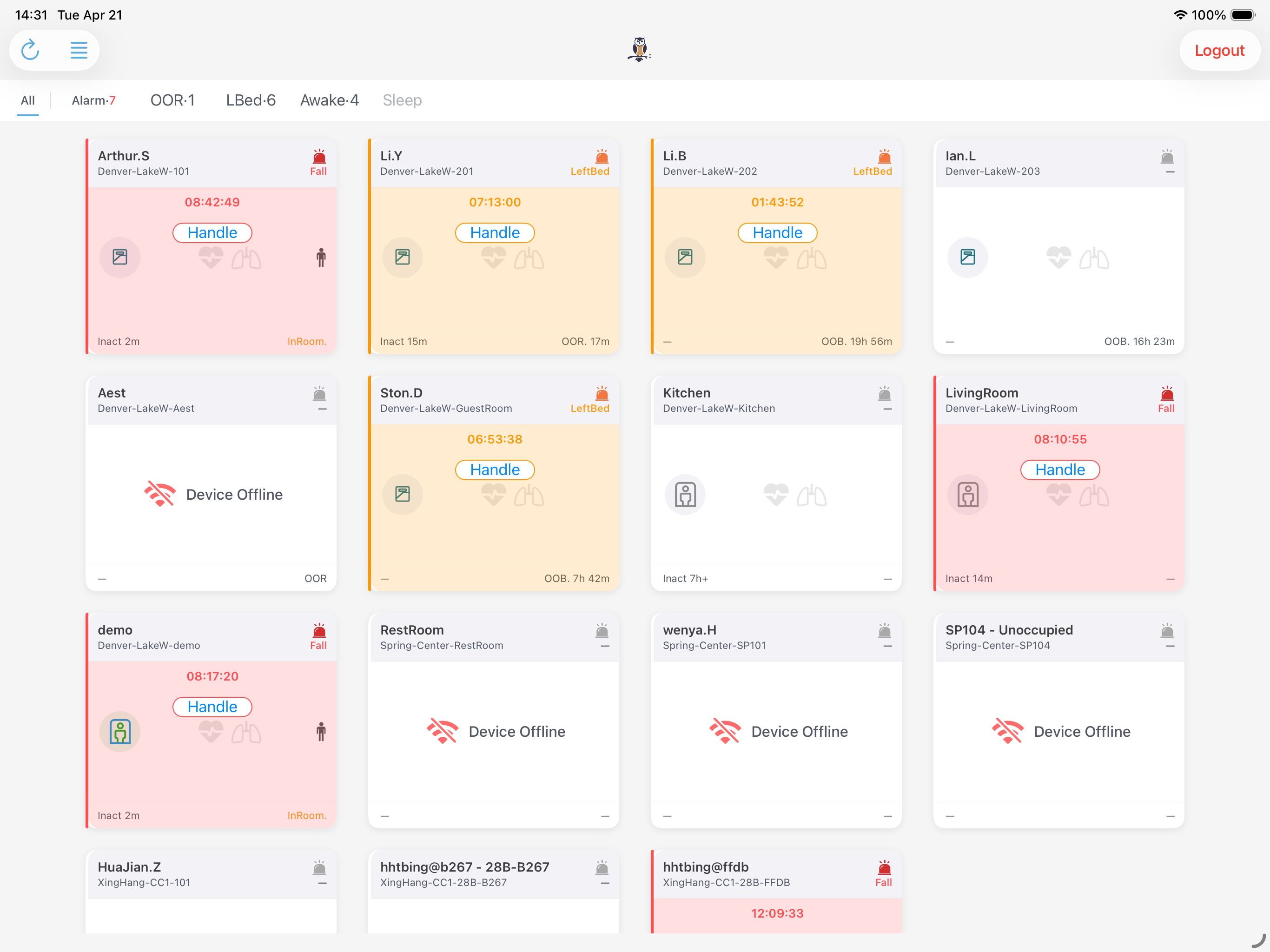Screen dimensions: 1270x952
Task: Tap the 08:42:49 timer on Arthur.S
Action: (x=212, y=202)
